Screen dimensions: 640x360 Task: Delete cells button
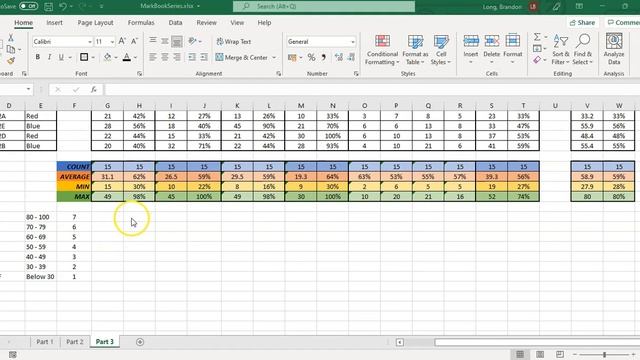tap(491, 50)
